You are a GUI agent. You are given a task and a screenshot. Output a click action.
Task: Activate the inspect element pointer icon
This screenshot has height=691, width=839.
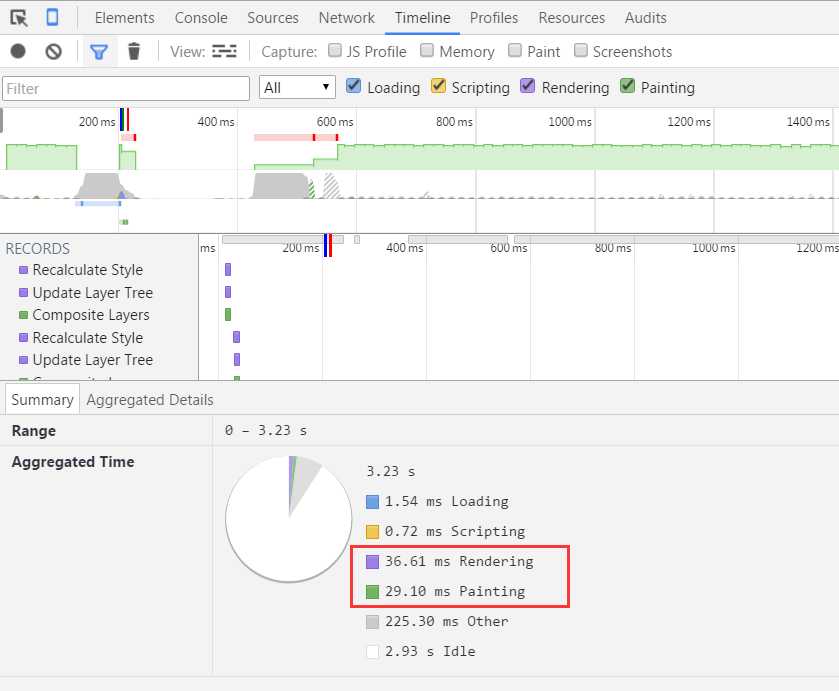(x=19, y=18)
